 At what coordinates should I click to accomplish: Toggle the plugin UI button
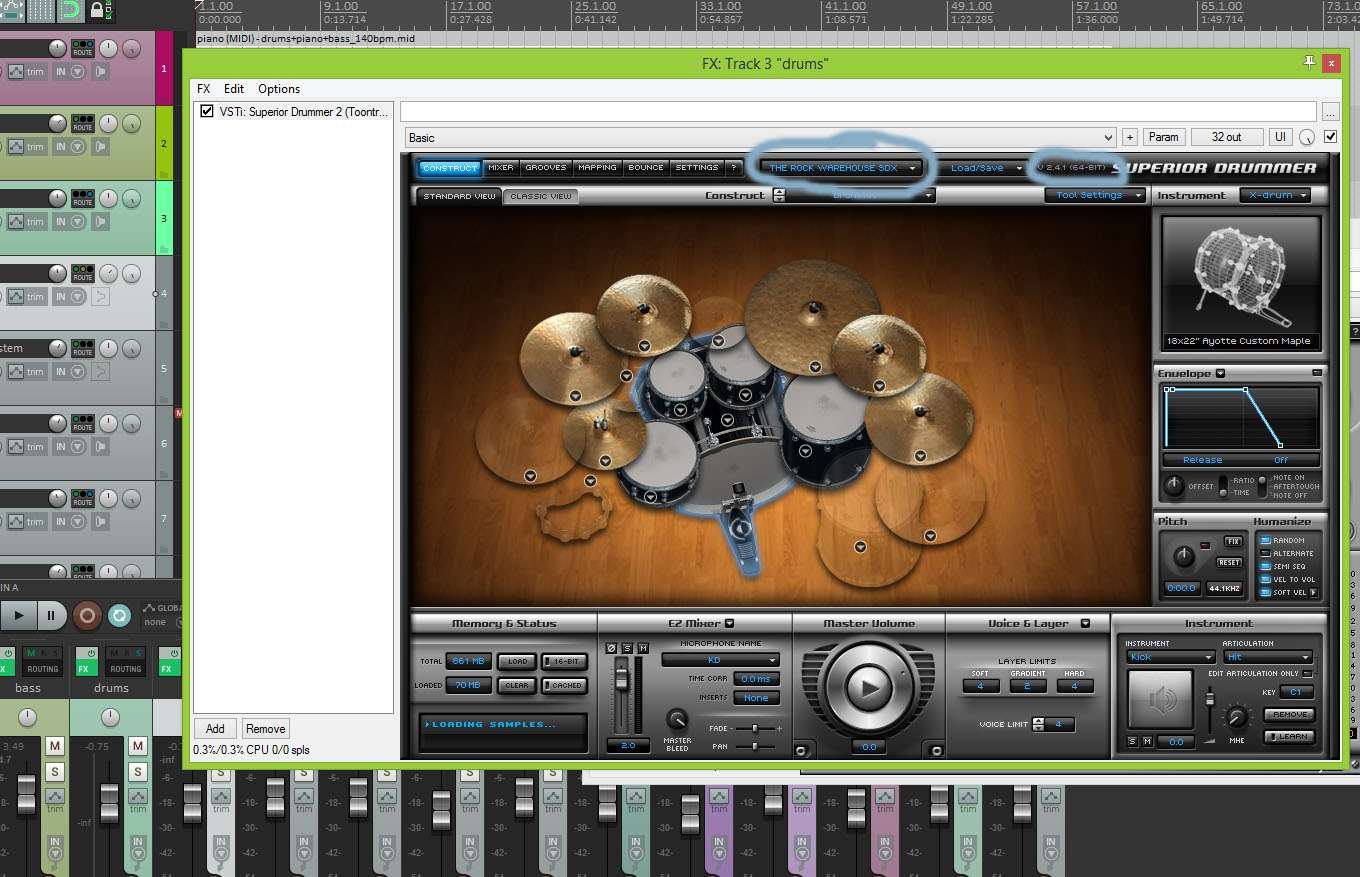1280,137
